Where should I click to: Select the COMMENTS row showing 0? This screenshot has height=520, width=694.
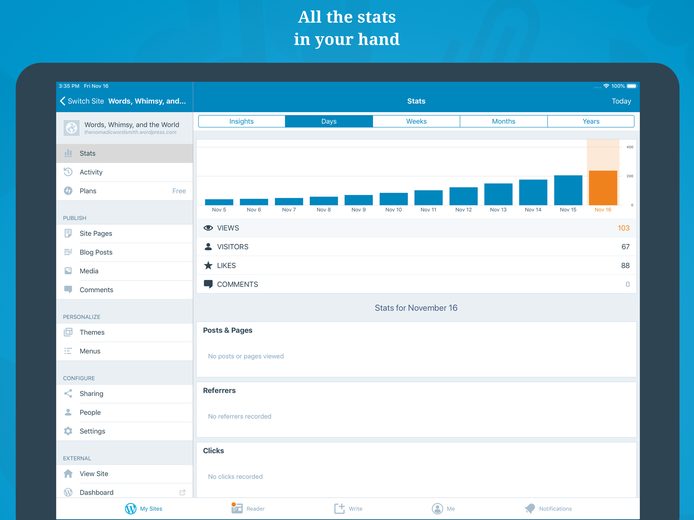(416, 284)
